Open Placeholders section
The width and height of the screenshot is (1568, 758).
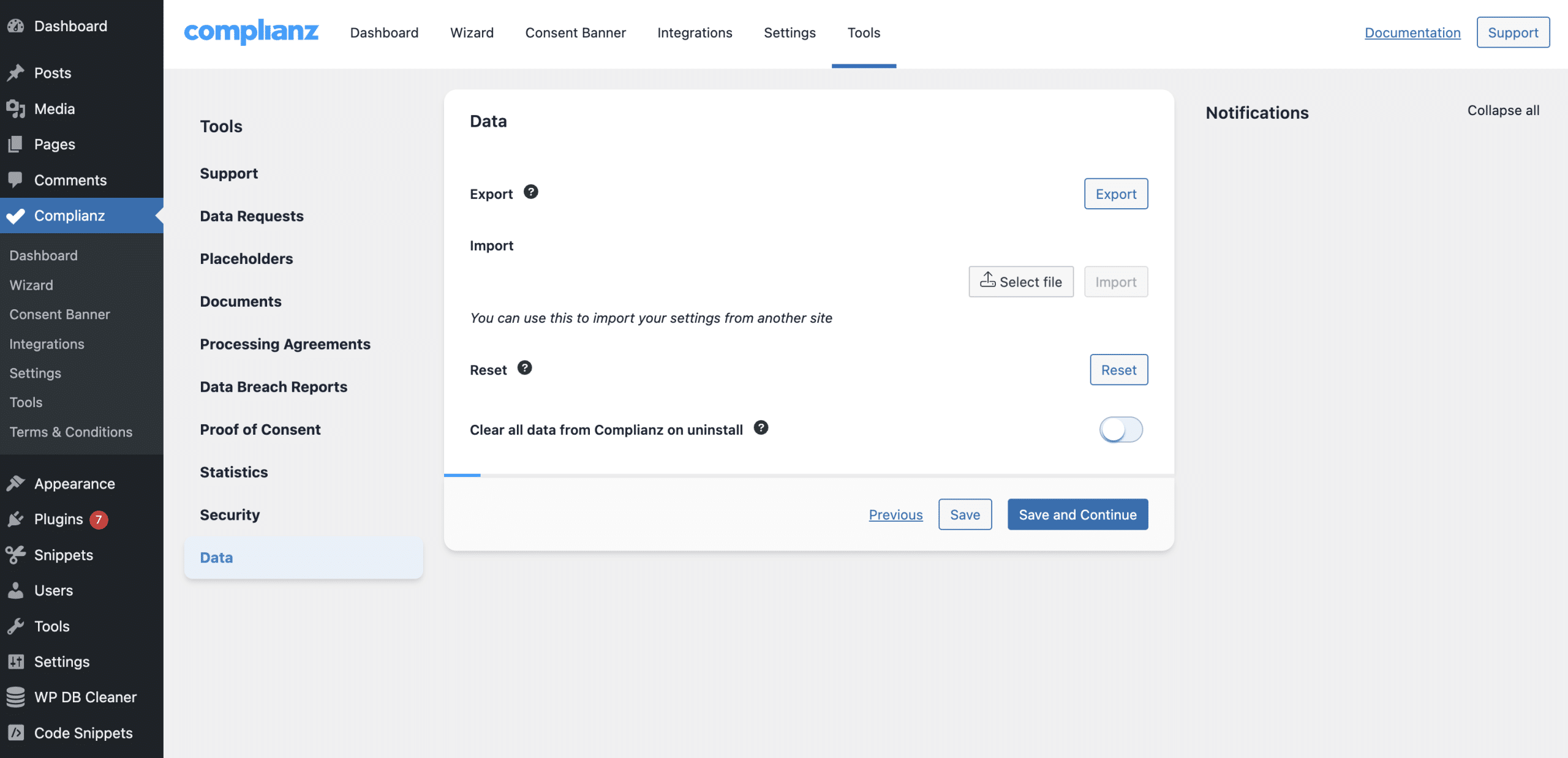pyautogui.click(x=246, y=258)
